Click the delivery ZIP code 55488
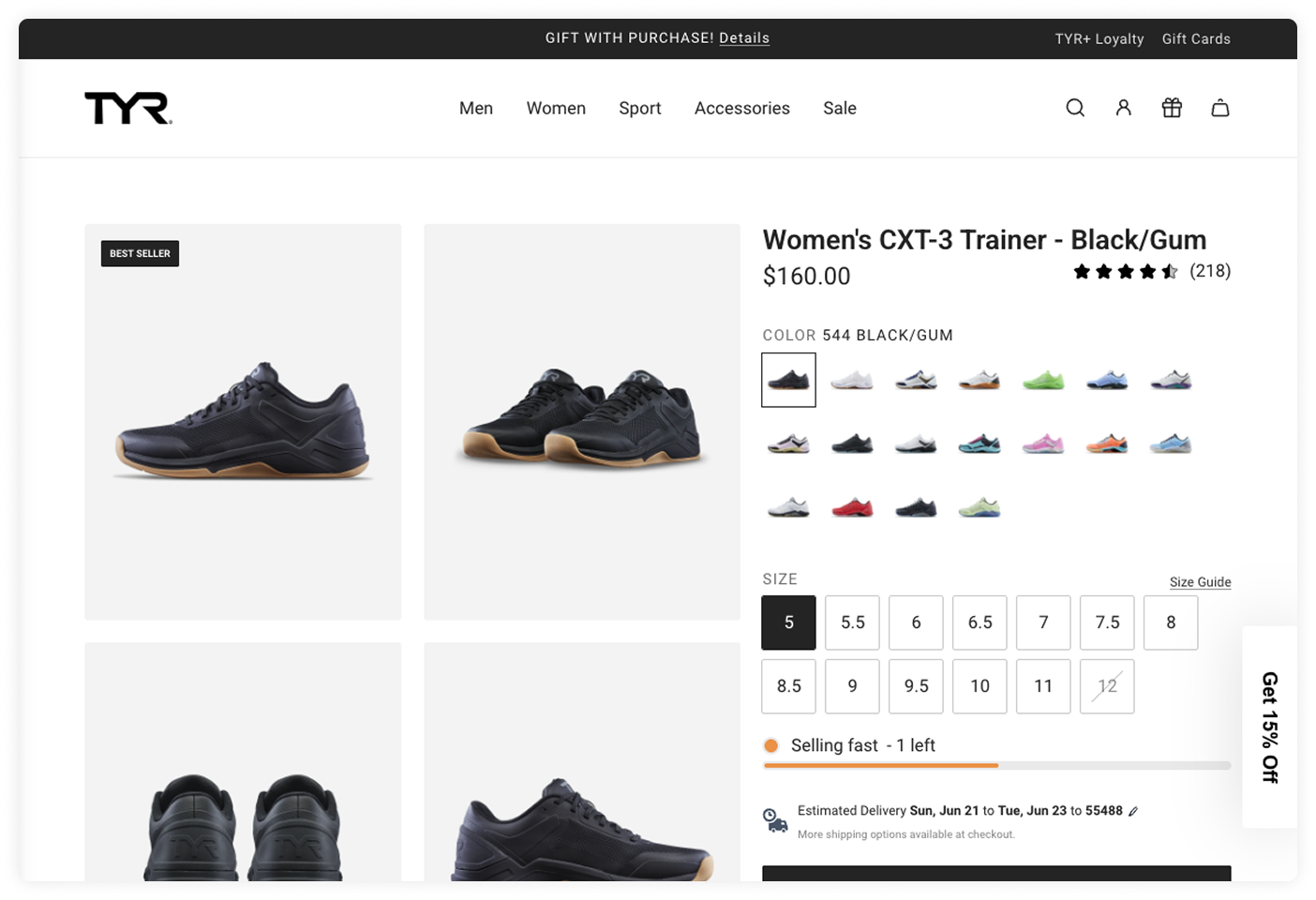The height and width of the screenshot is (900, 1316). point(1103,811)
